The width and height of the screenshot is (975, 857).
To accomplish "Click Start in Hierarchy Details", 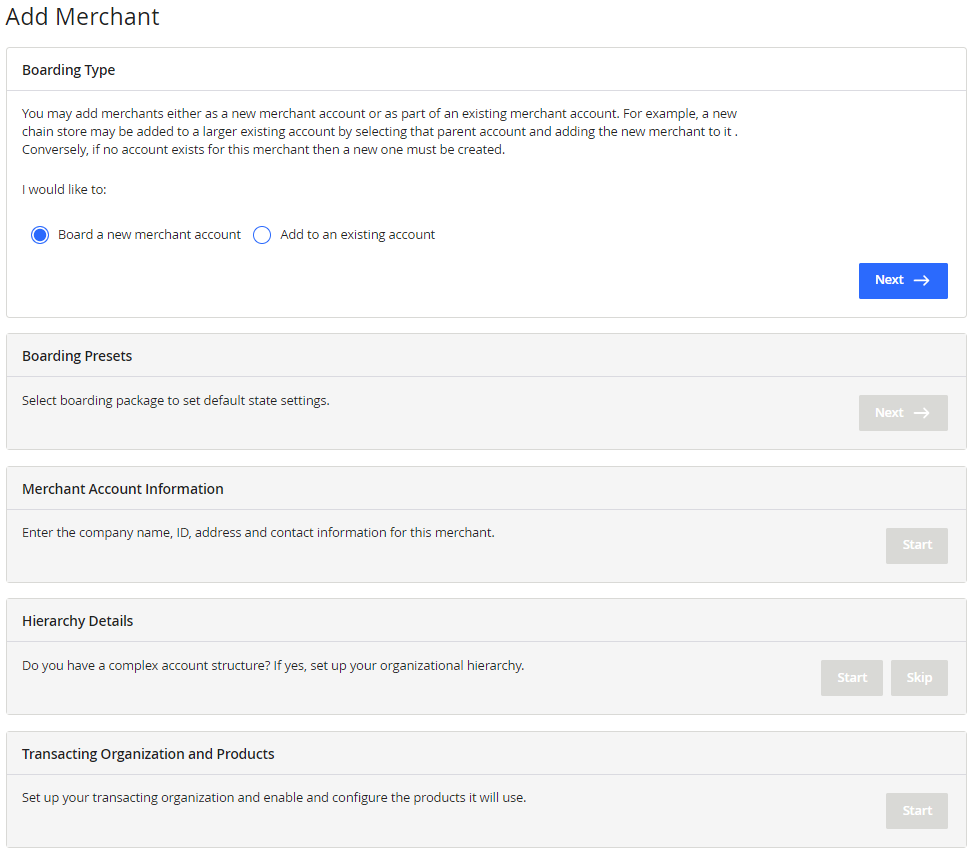I will [851, 678].
